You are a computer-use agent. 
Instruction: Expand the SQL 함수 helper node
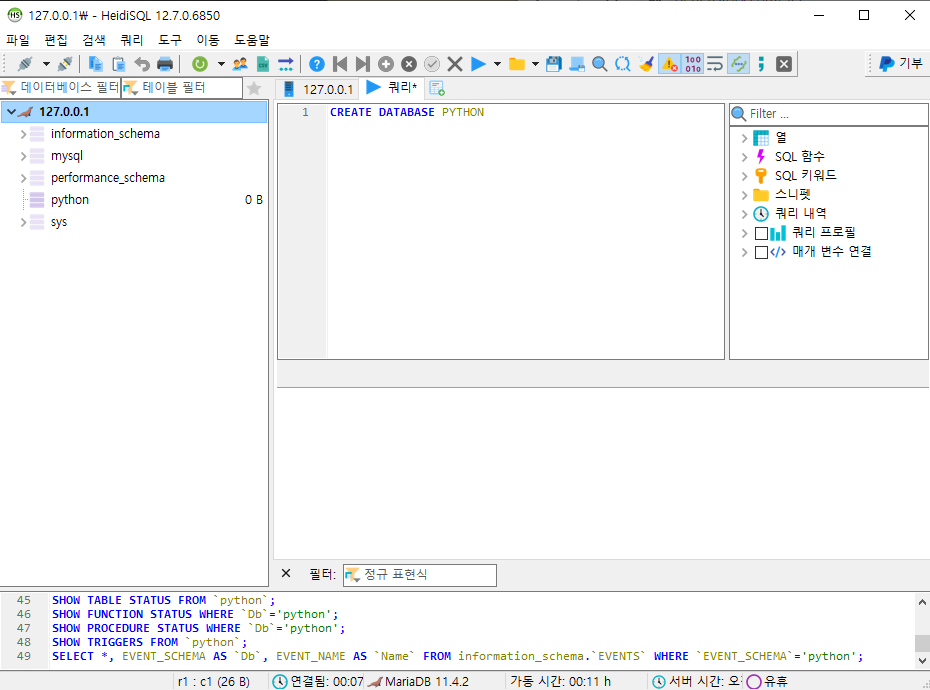click(x=744, y=157)
